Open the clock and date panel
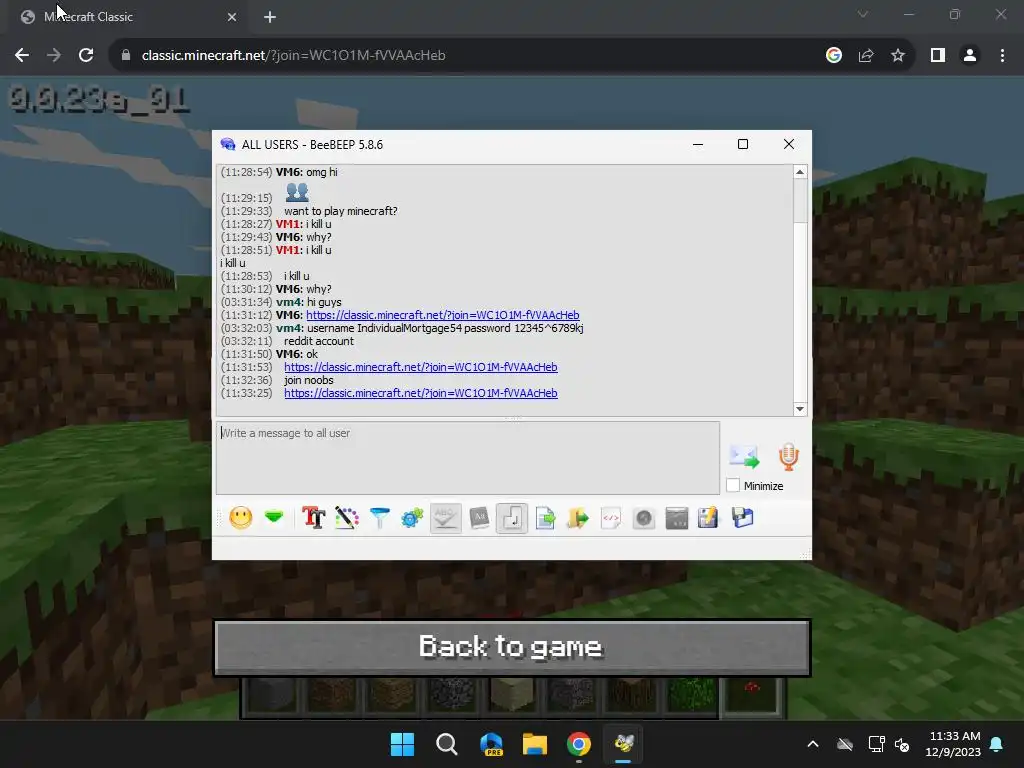Viewport: 1024px width, 768px height. click(x=953, y=744)
